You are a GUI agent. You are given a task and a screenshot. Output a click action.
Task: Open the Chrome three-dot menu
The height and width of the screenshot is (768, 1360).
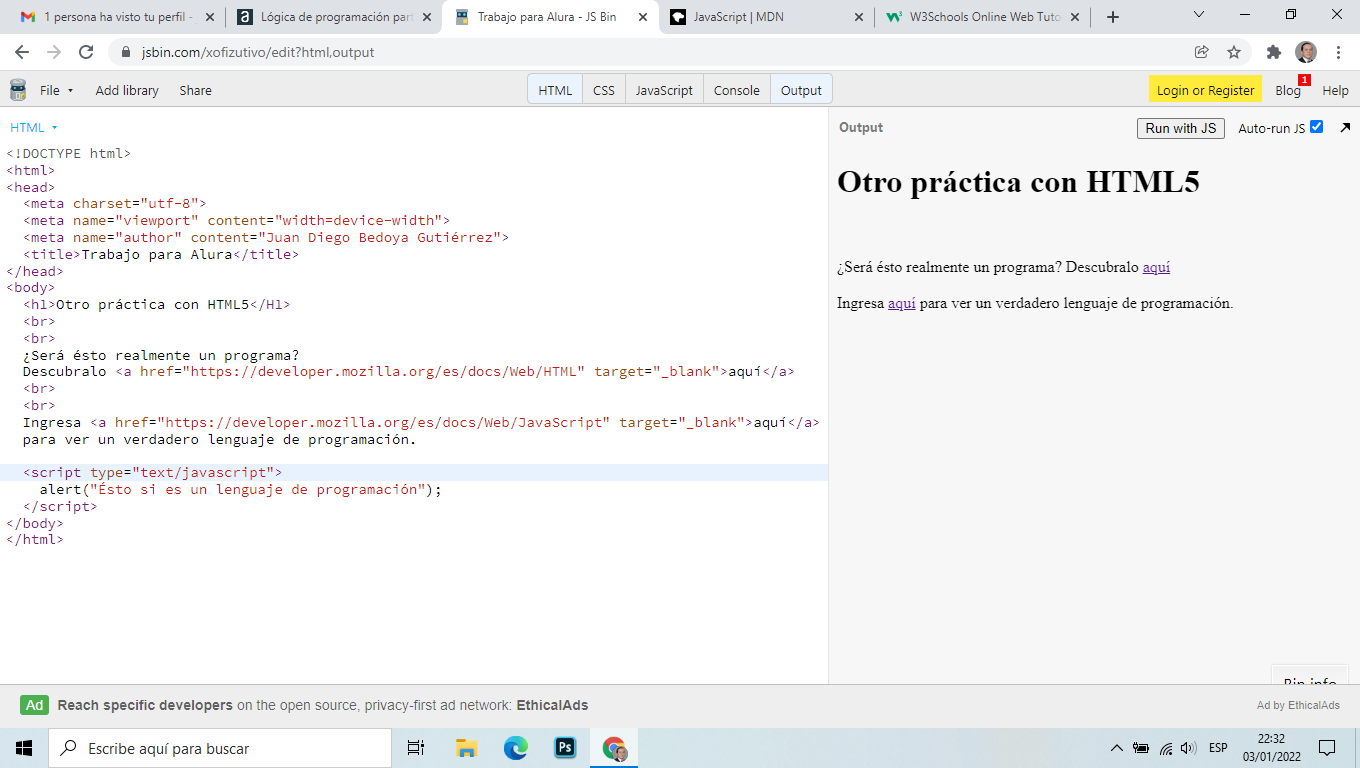click(1338, 52)
